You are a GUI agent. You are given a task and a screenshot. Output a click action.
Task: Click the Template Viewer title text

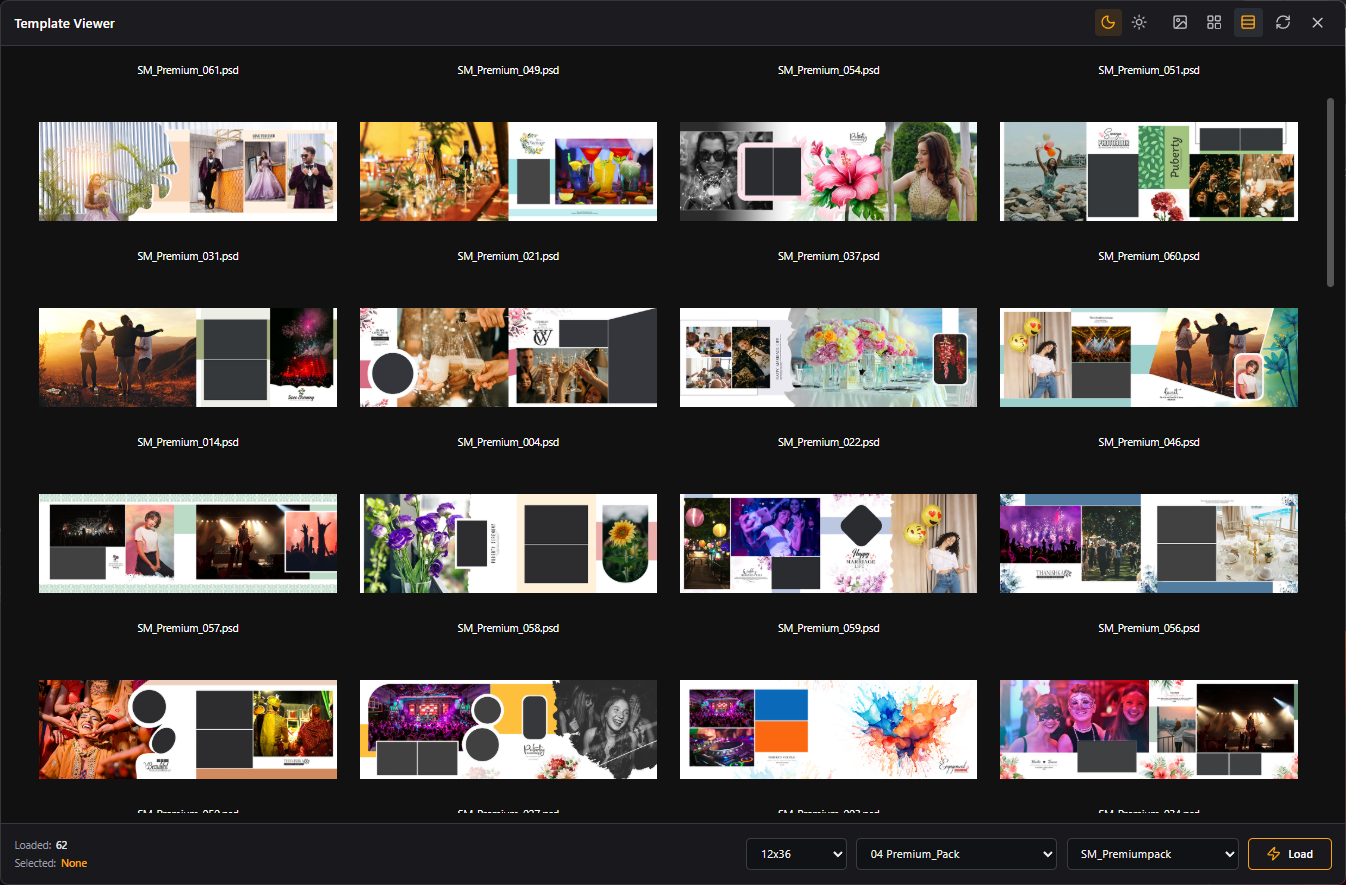click(x=65, y=23)
